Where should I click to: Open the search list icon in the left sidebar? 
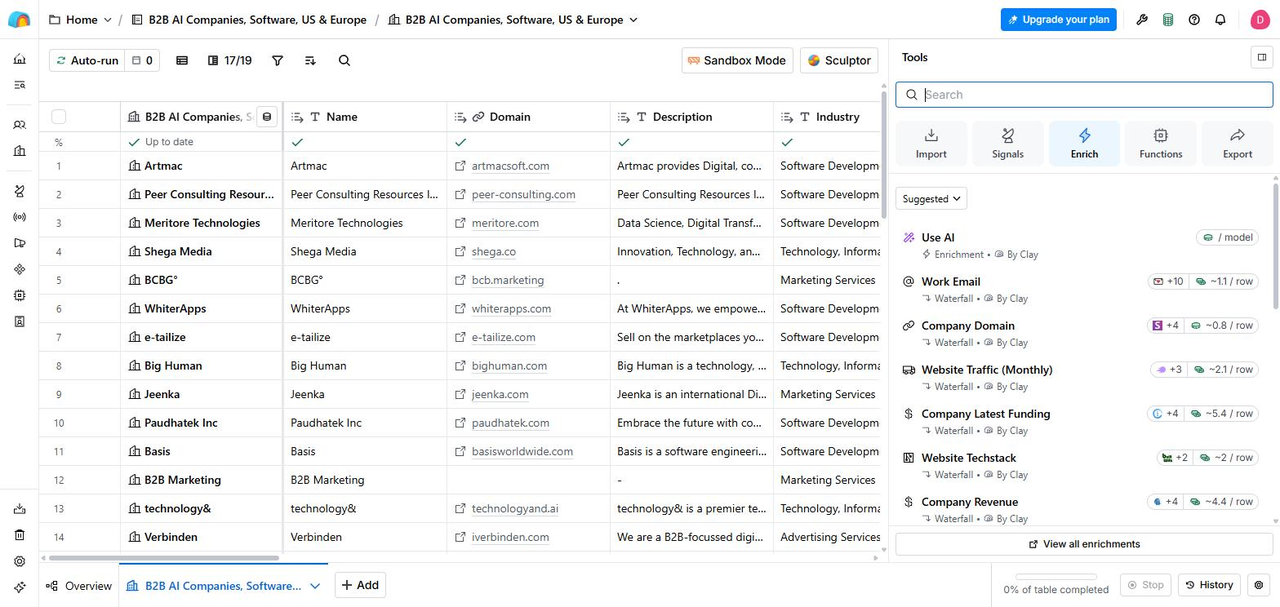pyautogui.click(x=19, y=85)
